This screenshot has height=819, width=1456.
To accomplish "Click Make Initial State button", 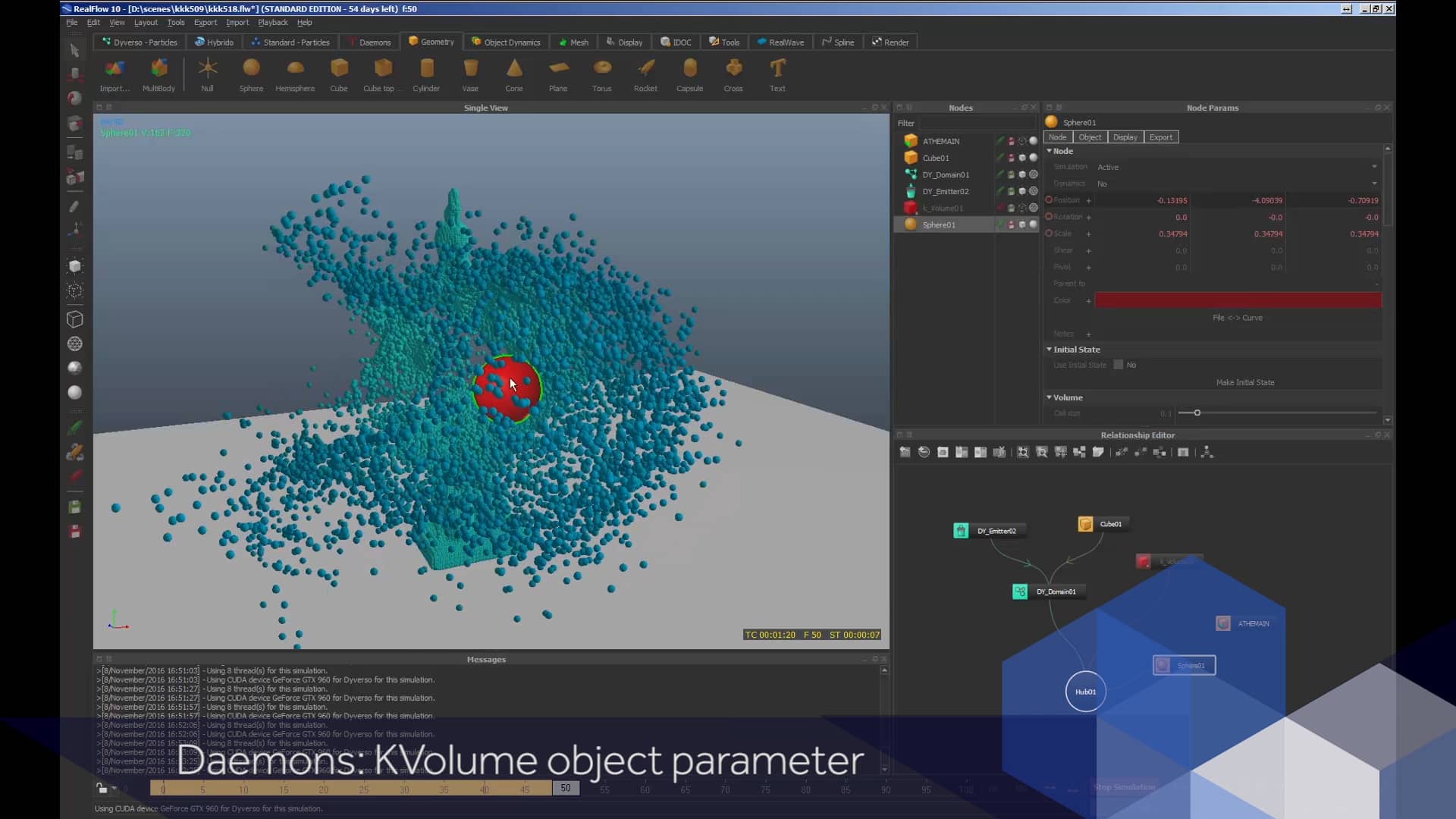I will (1245, 382).
